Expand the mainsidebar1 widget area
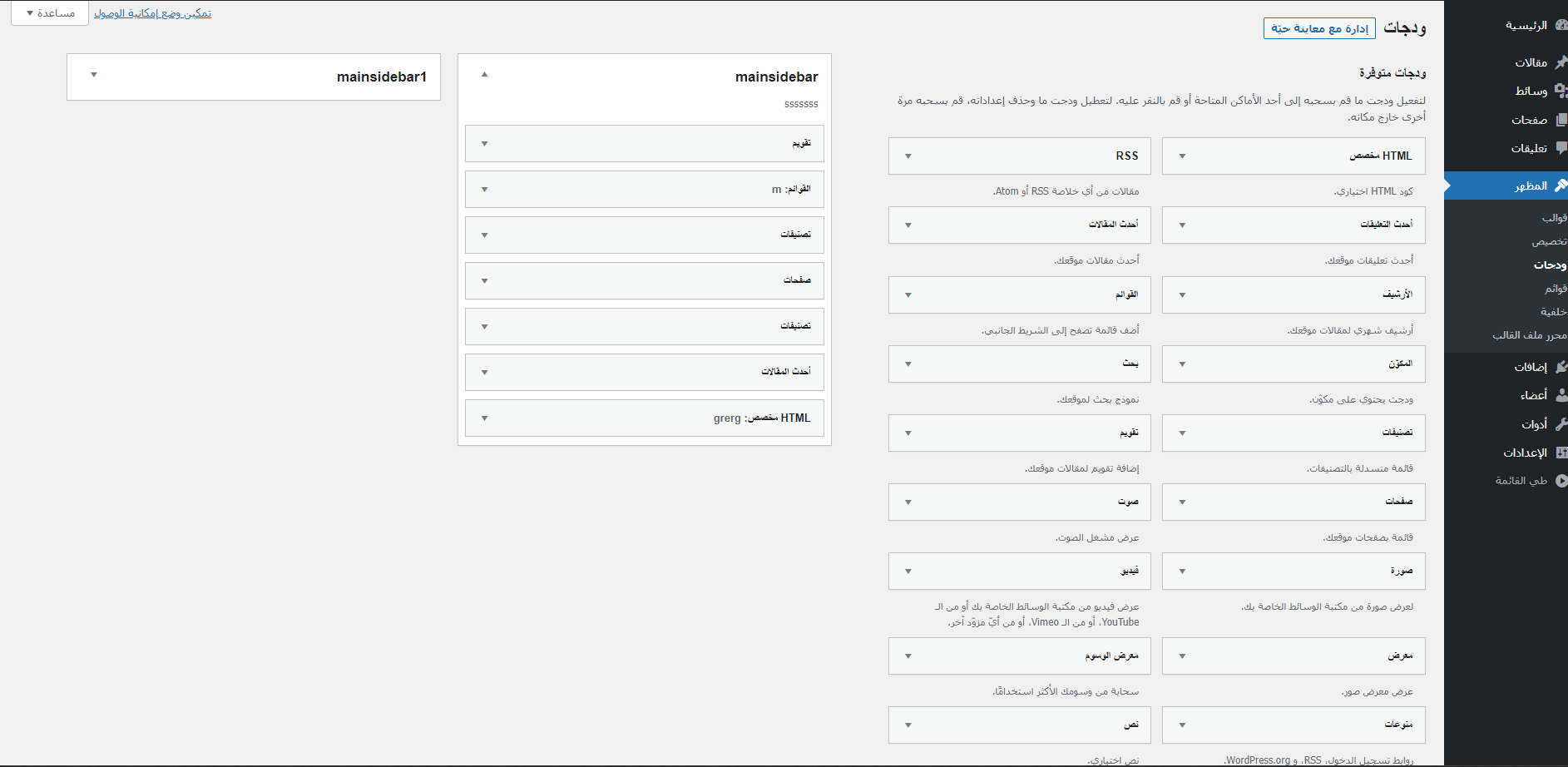Viewport: 1568px width, 767px height. [x=94, y=76]
